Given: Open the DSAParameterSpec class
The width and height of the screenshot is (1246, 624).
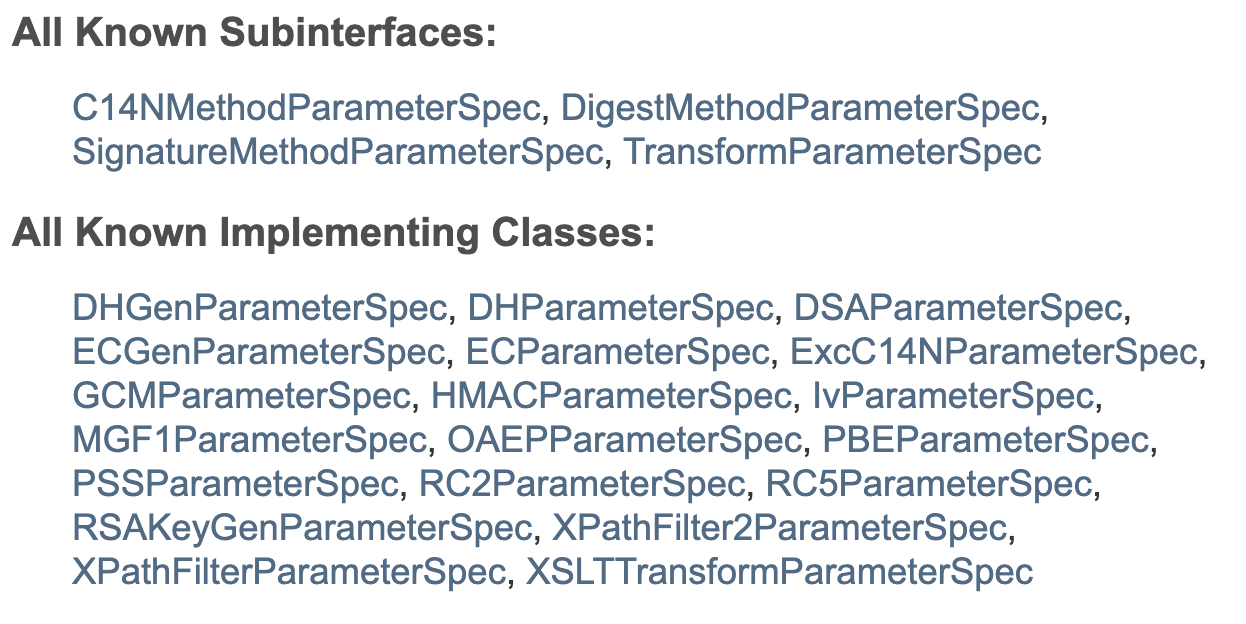Looking at the screenshot, I should click(x=957, y=308).
